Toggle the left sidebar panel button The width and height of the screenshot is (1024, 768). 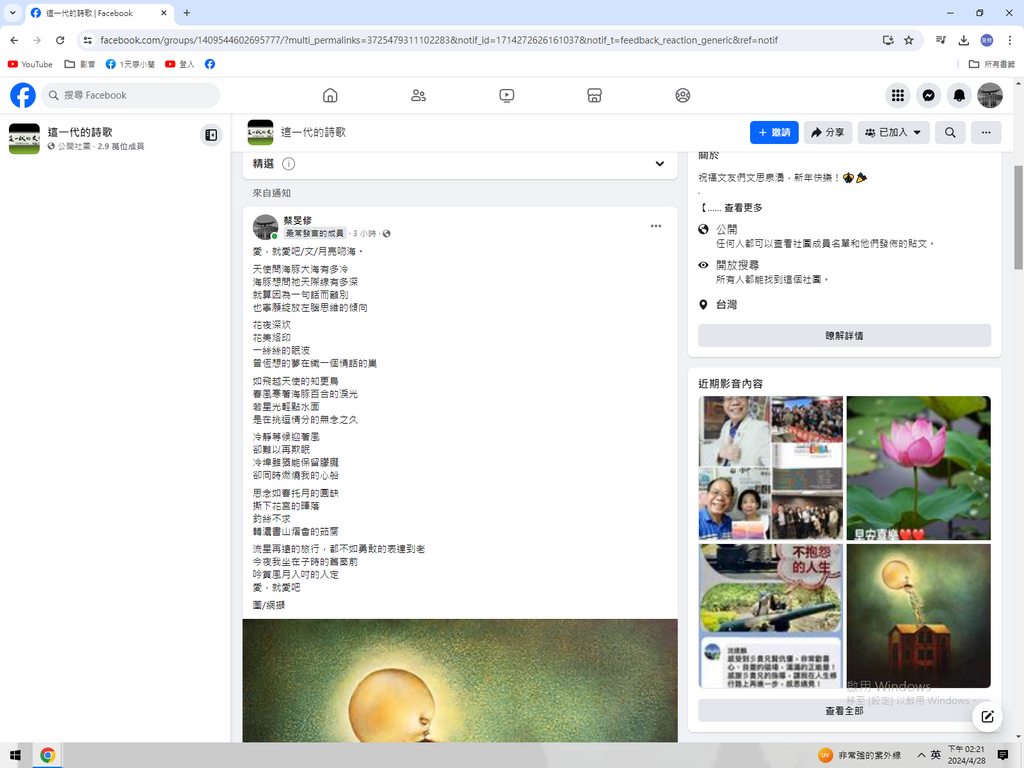coord(210,135)
